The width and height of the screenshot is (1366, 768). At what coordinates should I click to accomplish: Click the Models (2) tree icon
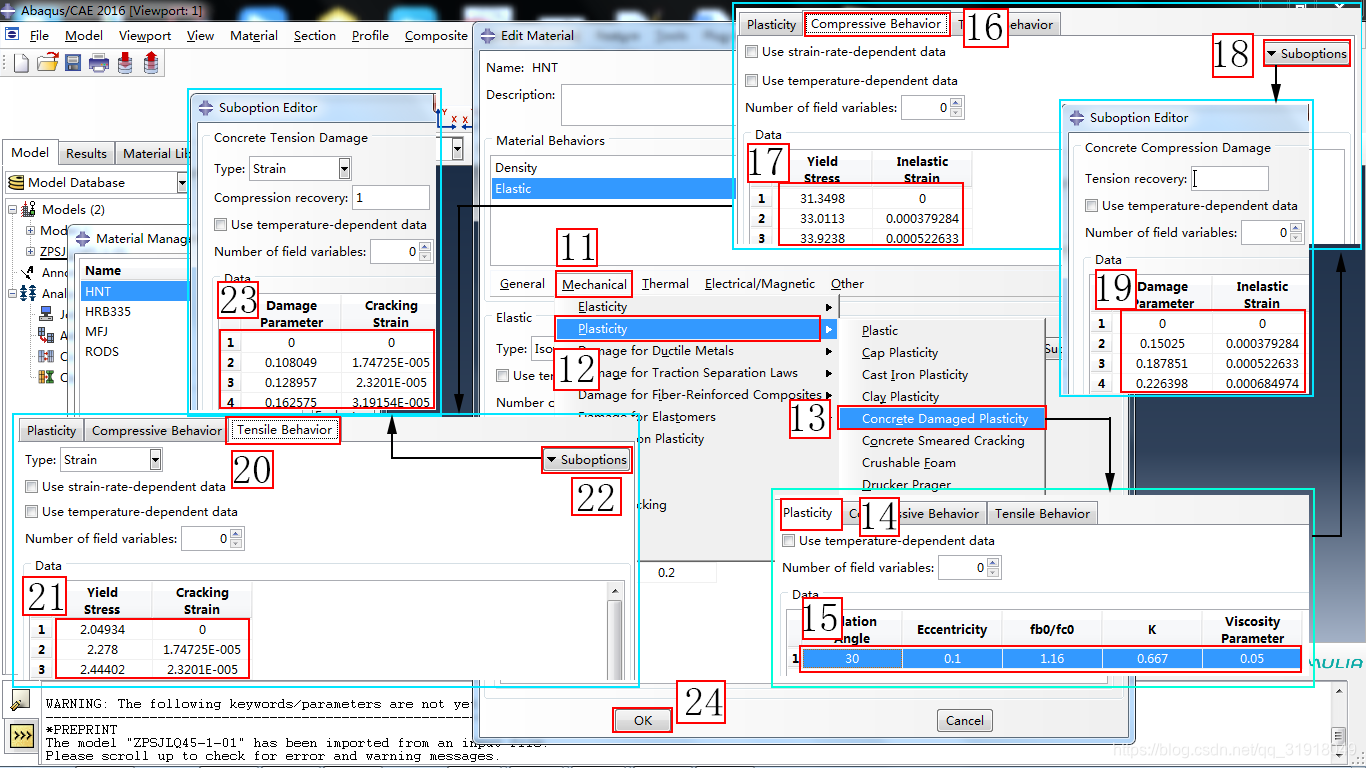click(30, 210)
